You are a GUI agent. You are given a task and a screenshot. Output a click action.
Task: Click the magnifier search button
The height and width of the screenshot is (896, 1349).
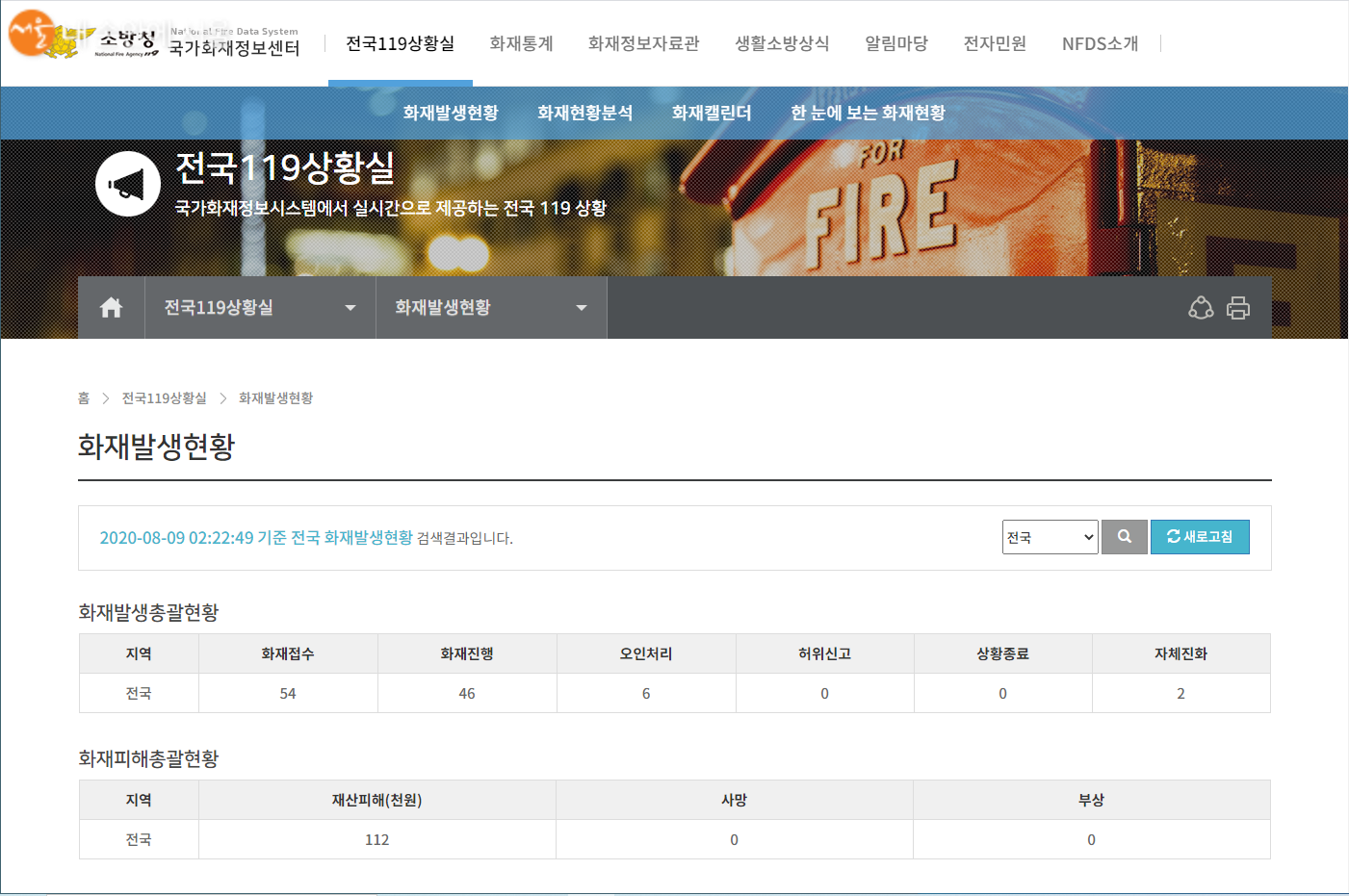(x=1124, y=537)
